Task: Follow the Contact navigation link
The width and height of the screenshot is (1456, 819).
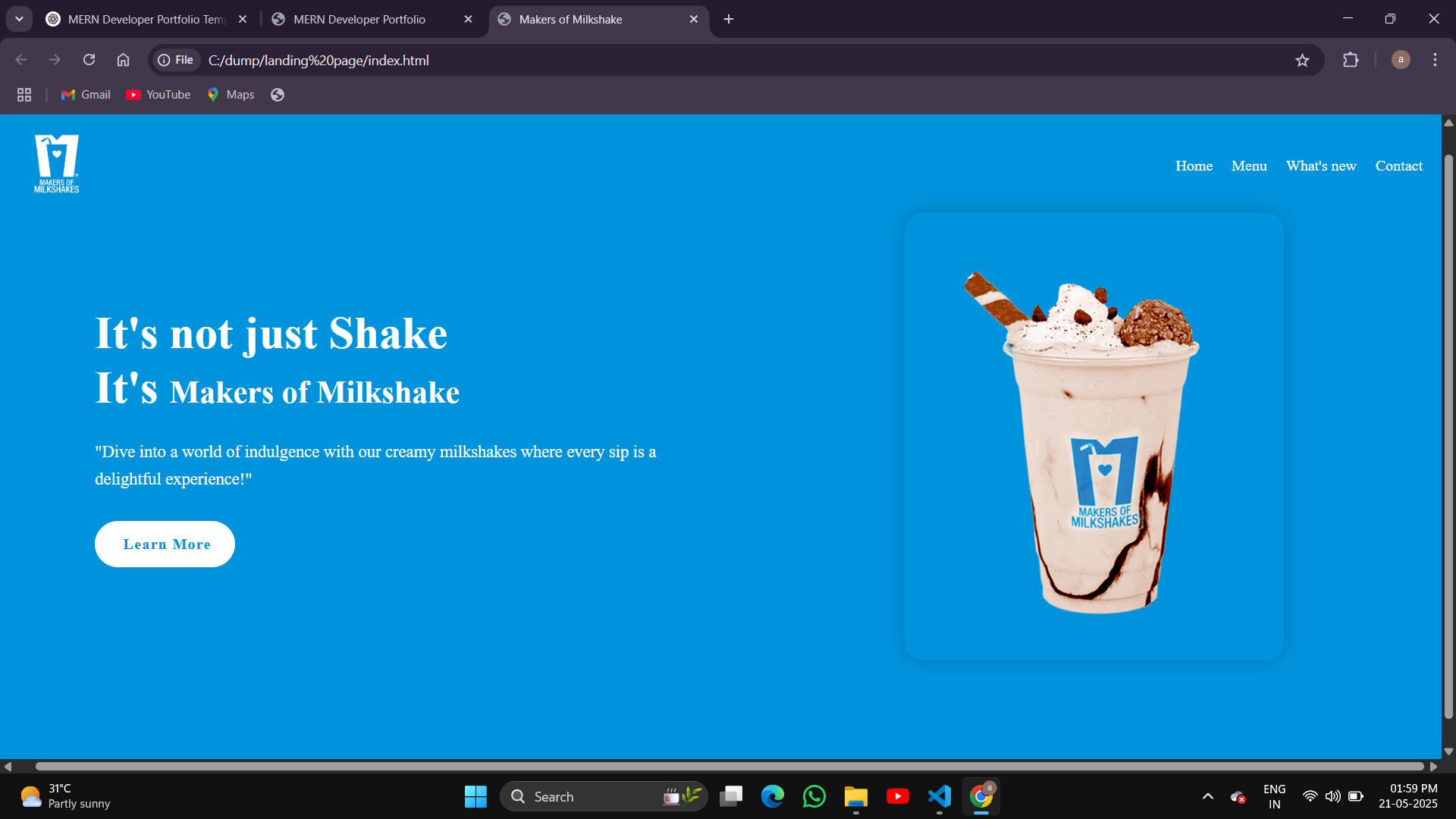Action: 1398,166
